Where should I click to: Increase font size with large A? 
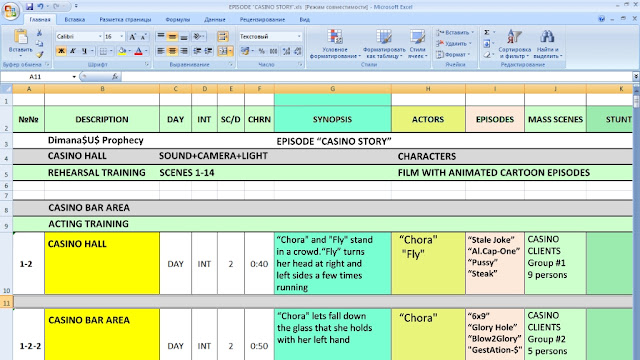(132, 37)
